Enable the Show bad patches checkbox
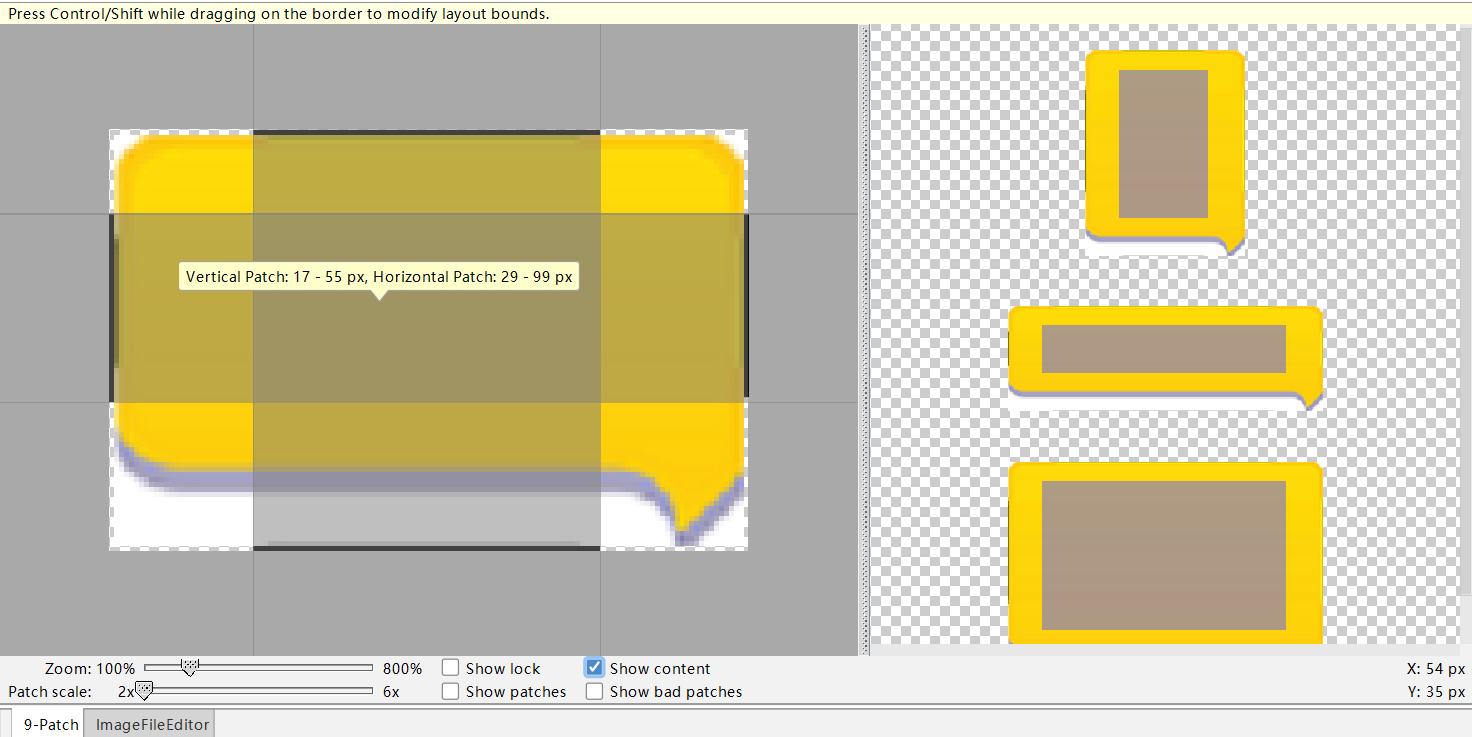 (595, 691)
